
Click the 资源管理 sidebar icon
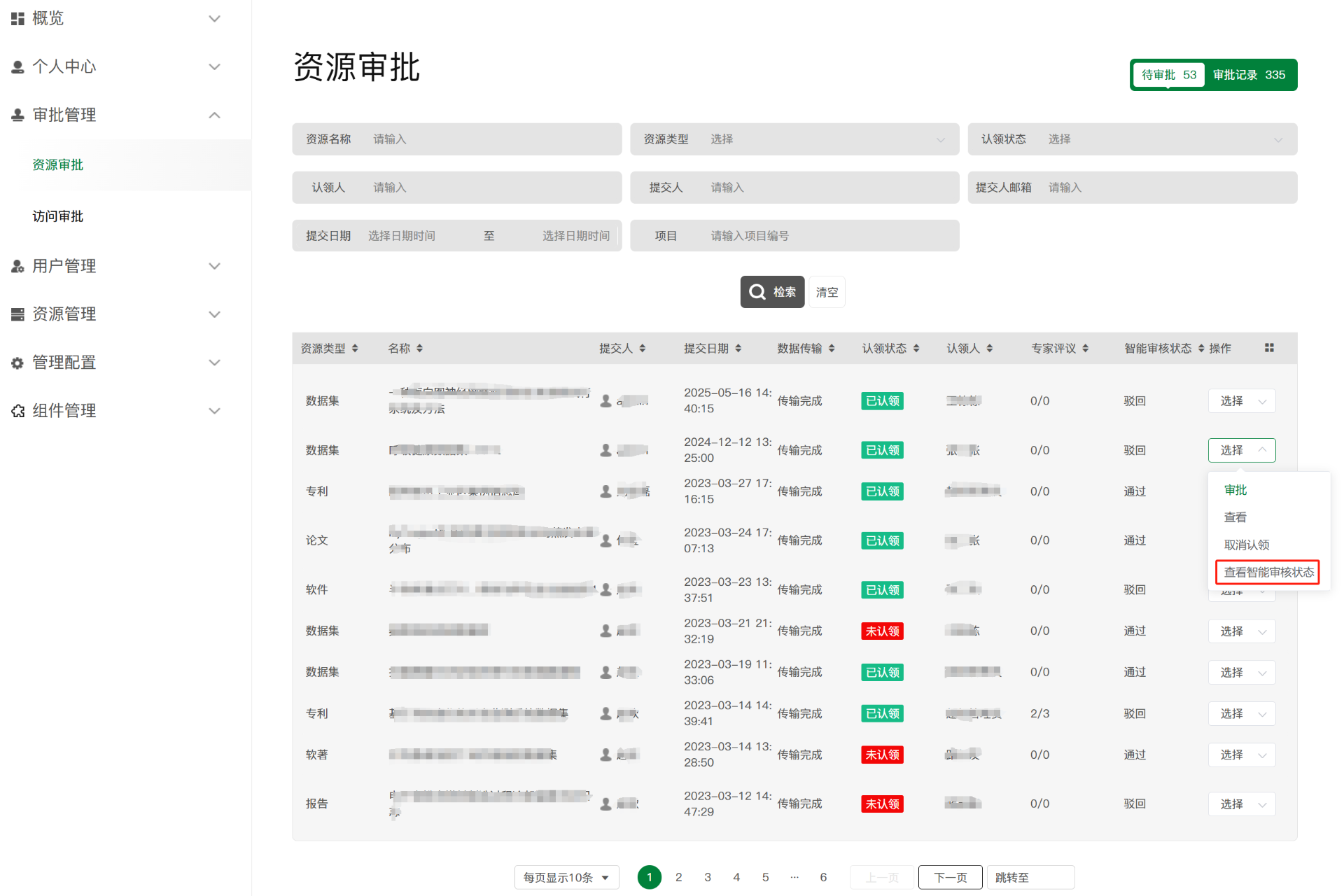tap(17, 314)
